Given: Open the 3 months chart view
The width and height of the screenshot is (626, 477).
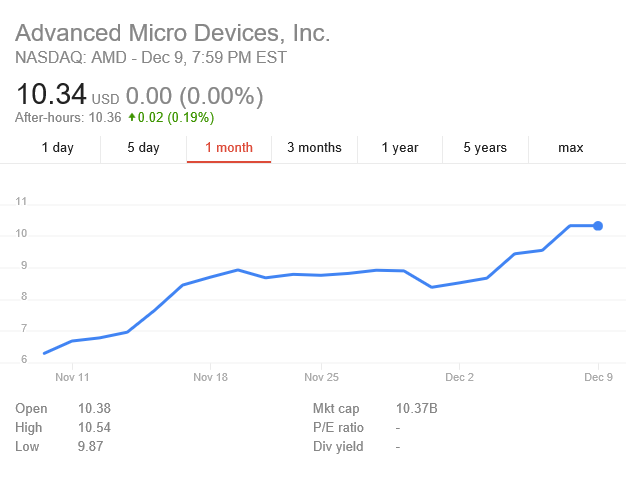Looking at the screenshot, I should tap(314, 148).
